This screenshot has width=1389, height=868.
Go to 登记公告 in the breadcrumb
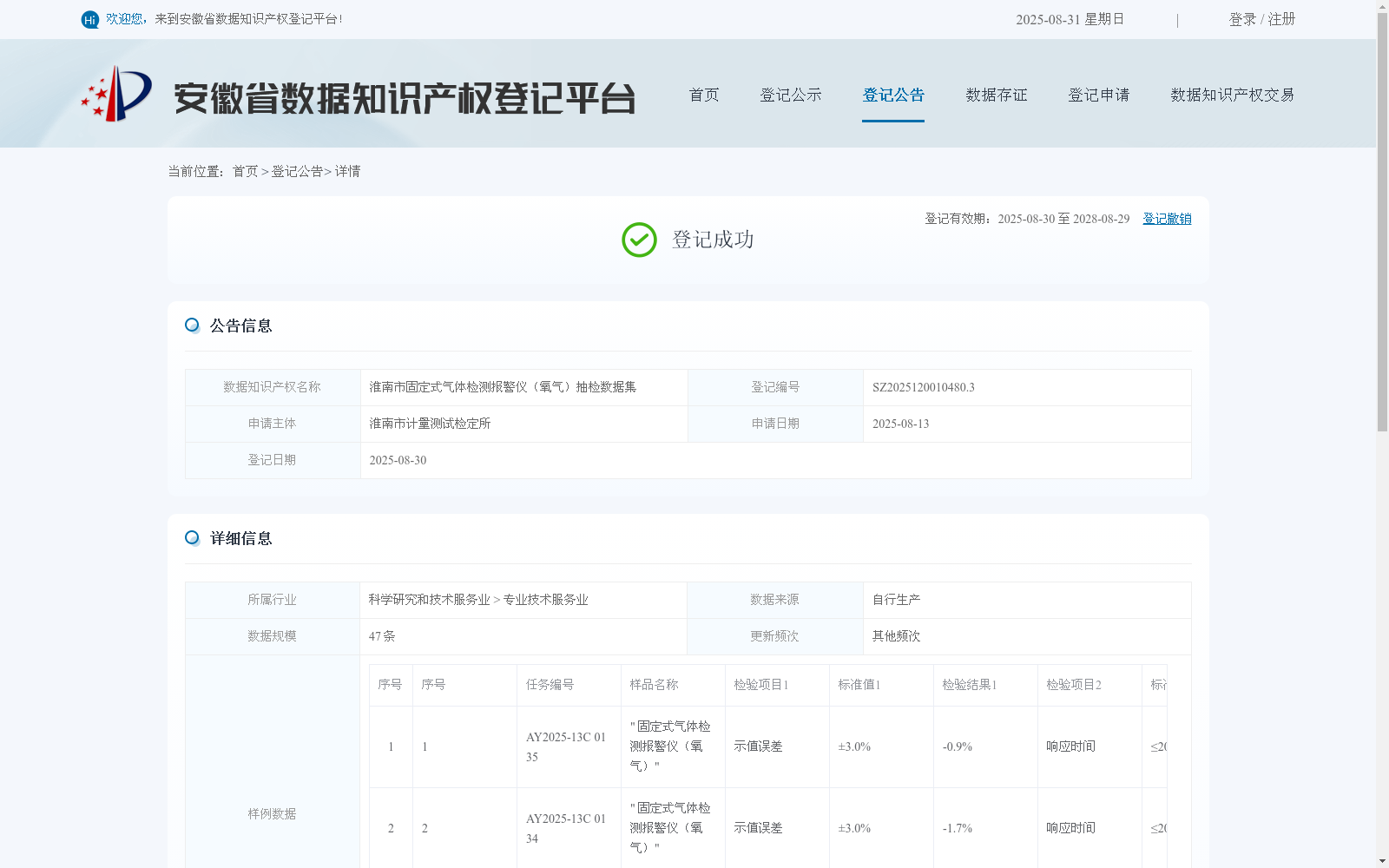point(297,172)
